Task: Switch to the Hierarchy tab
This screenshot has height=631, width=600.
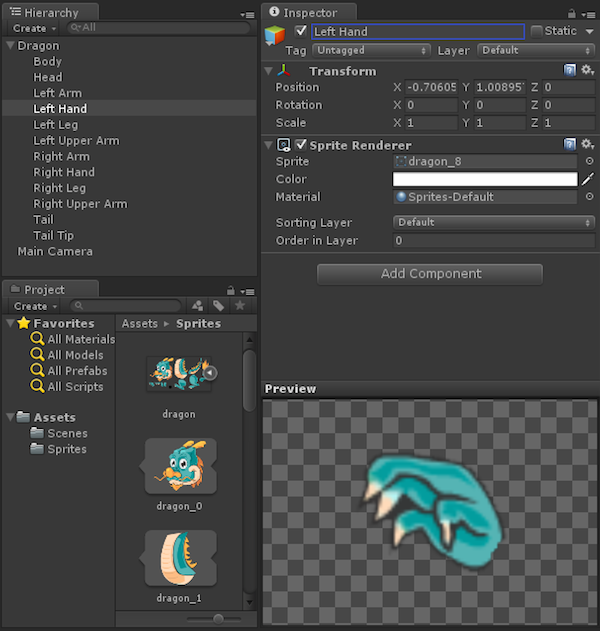Action: click(50, 12)
